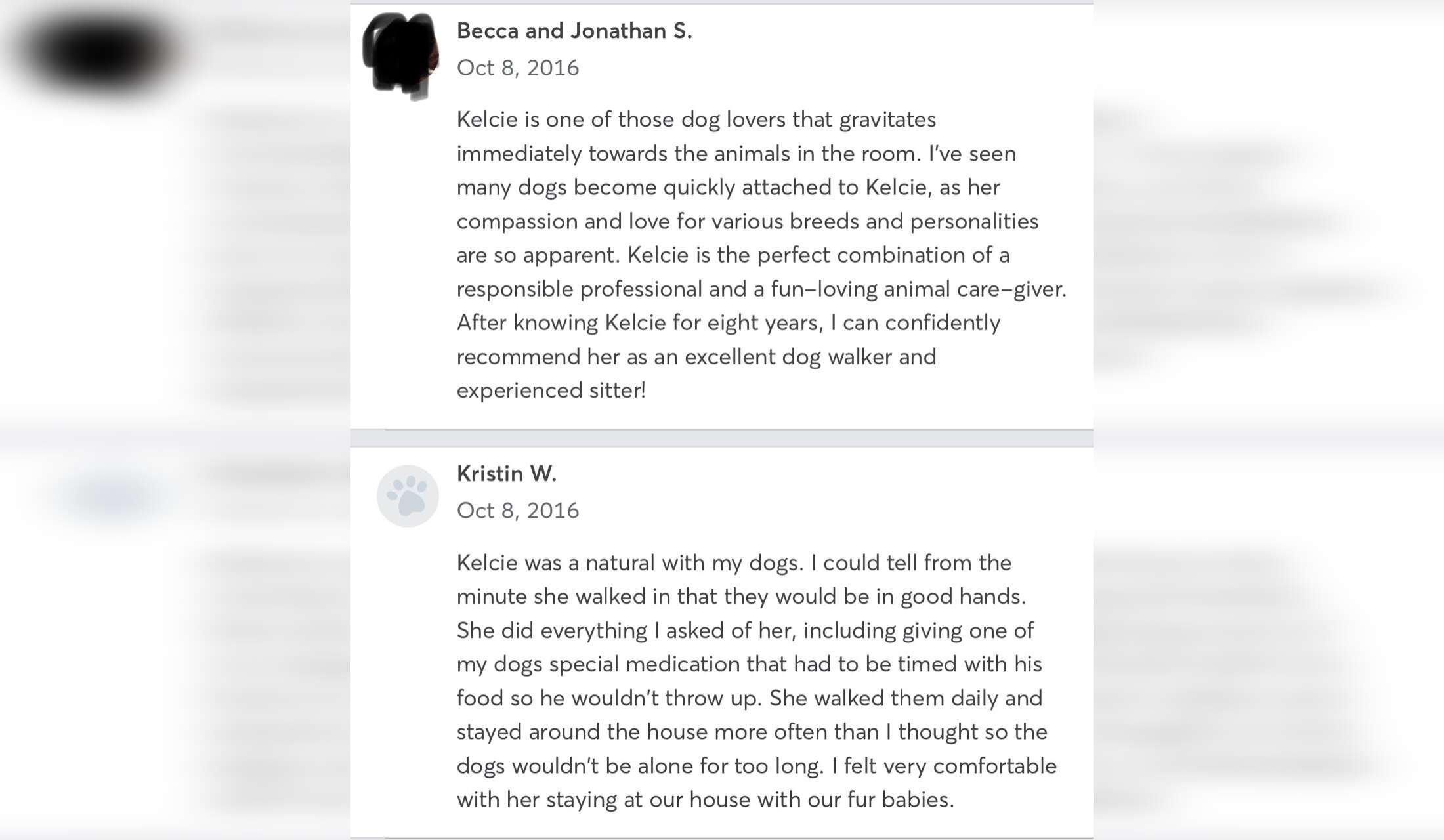
Task: Click the line starting 'Kelcie is one of those dog lovers'
Action: [696, 120]
